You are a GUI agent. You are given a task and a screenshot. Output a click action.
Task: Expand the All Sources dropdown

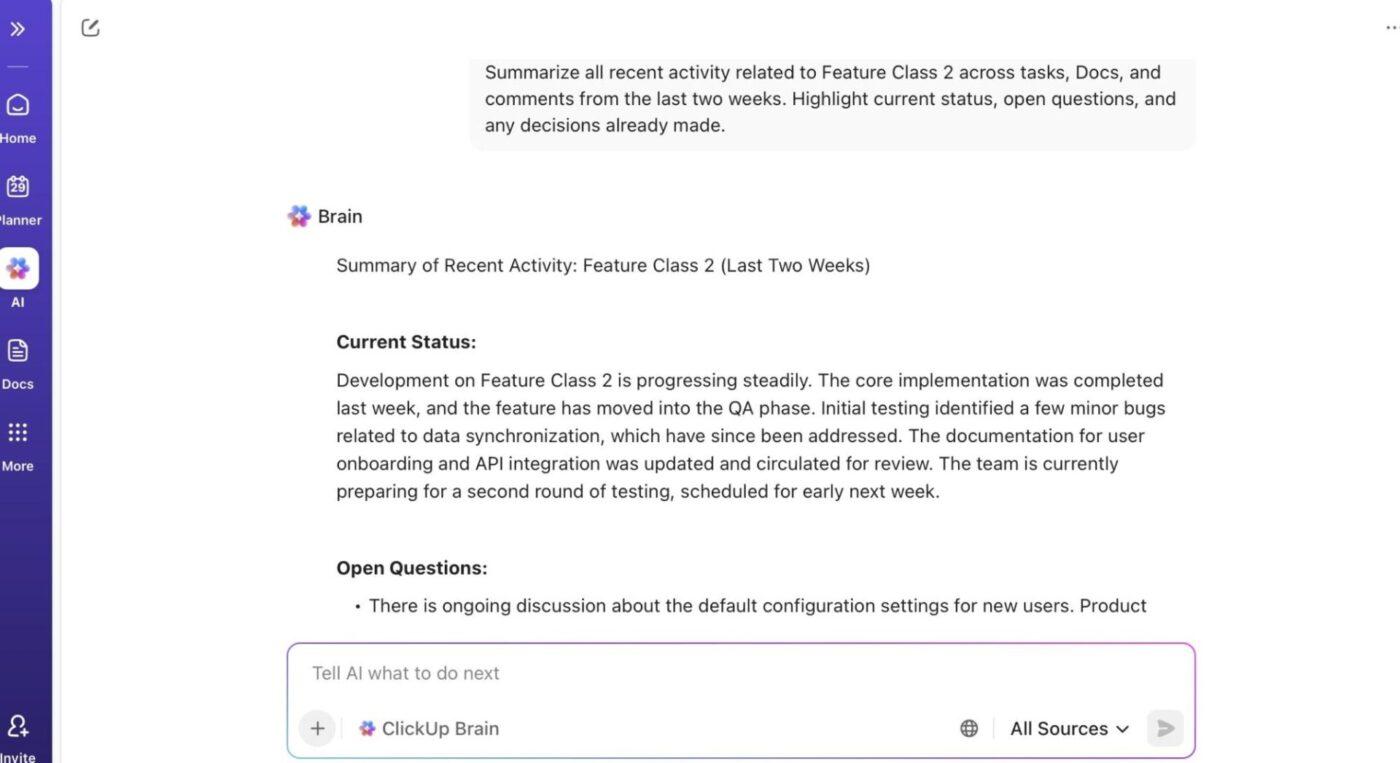click(1069, 728)
